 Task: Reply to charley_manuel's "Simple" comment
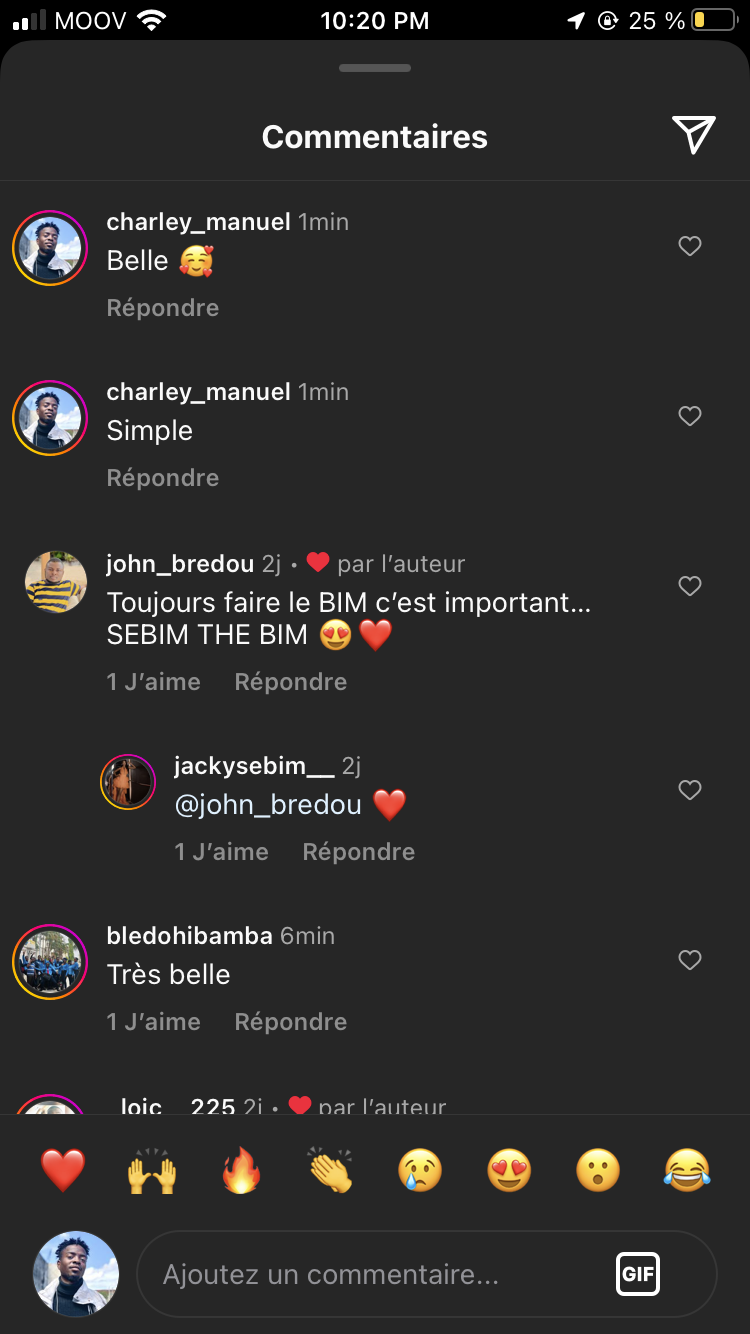click(x=163, y=478)
